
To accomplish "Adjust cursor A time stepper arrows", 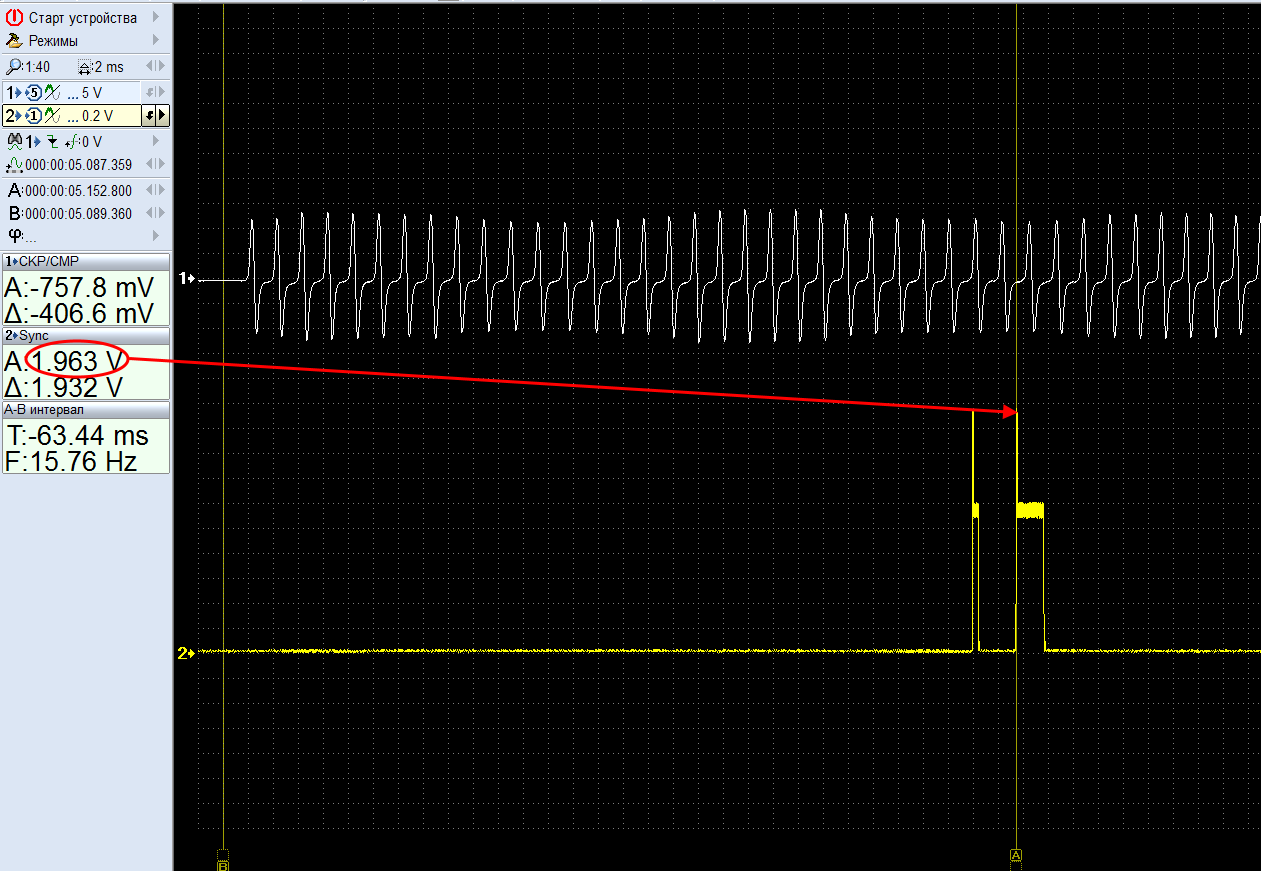I will tap(155, 190).
